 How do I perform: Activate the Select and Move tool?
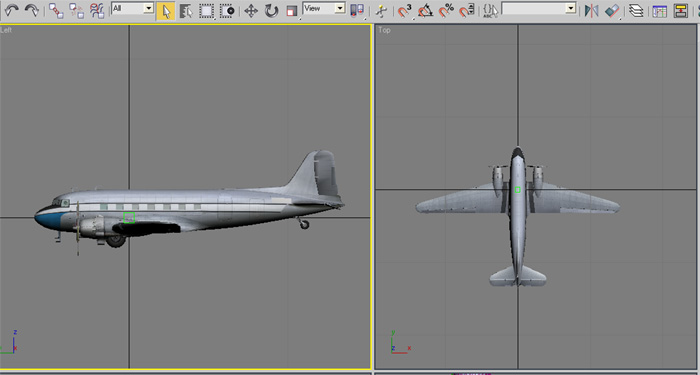[x=251, y=11]
